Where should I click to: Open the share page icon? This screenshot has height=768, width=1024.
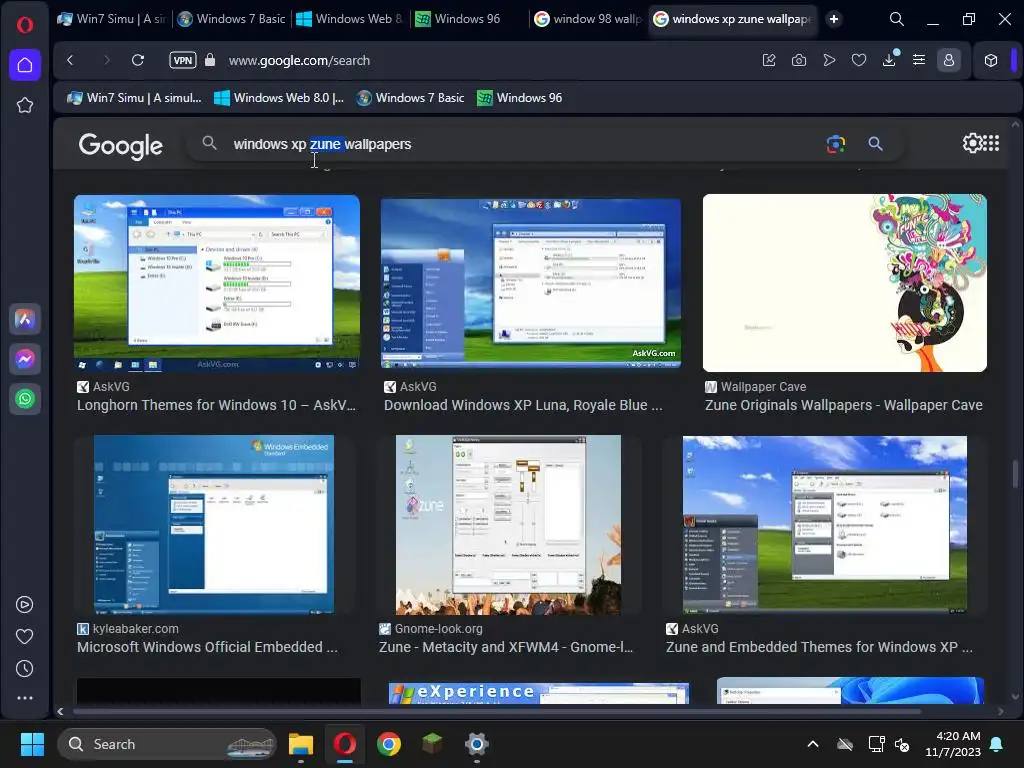[769, 60]
